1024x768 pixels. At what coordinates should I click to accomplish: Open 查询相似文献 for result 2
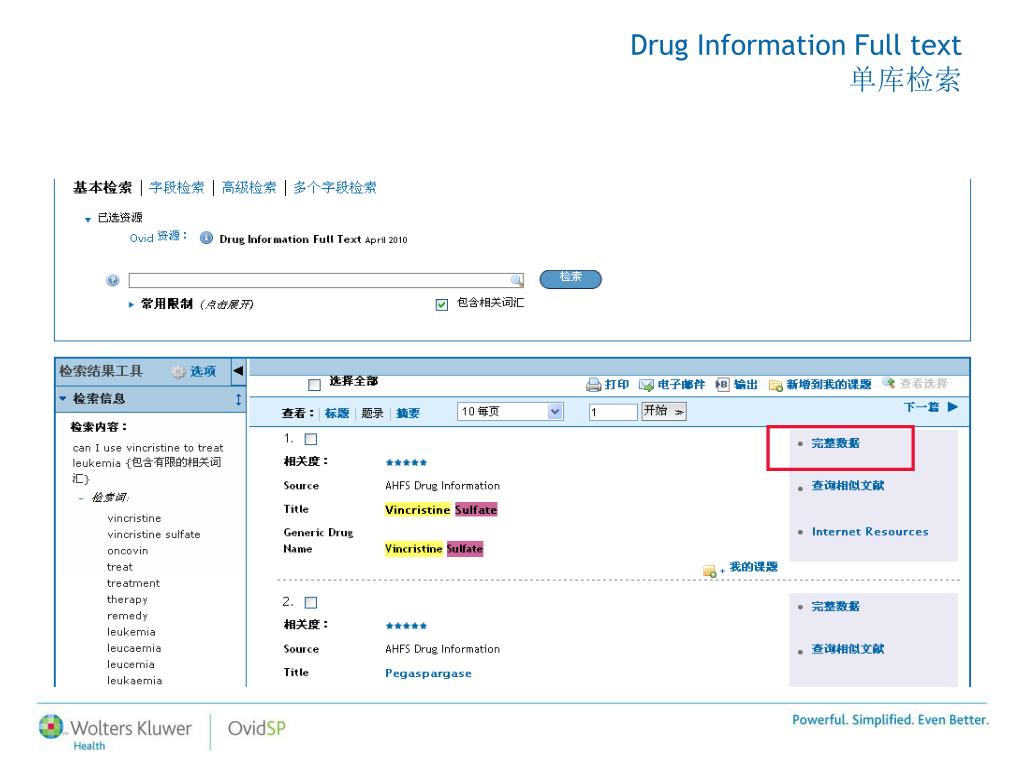coord(848,649)
